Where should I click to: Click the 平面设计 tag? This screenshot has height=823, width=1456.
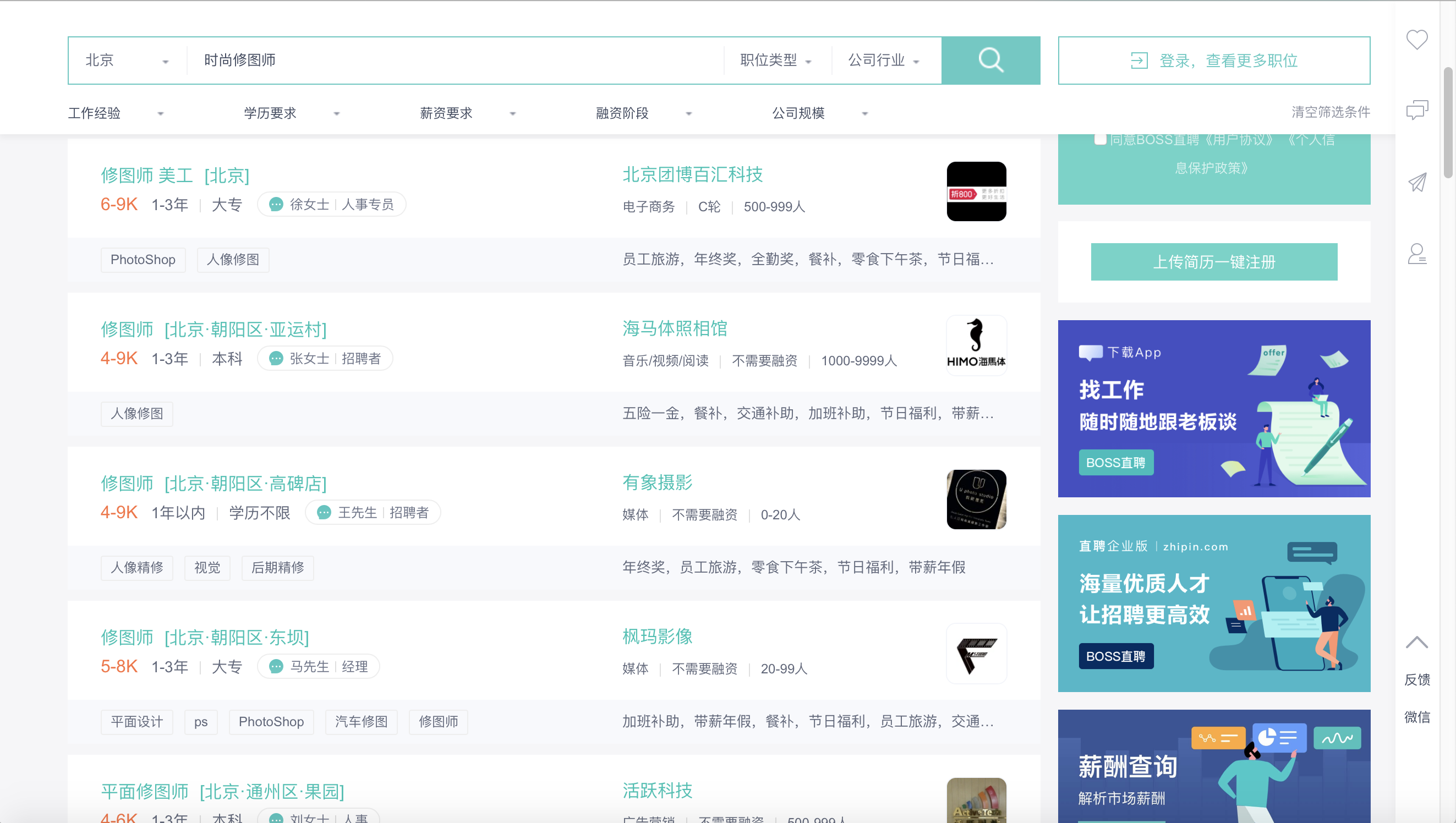coord(137,722)
